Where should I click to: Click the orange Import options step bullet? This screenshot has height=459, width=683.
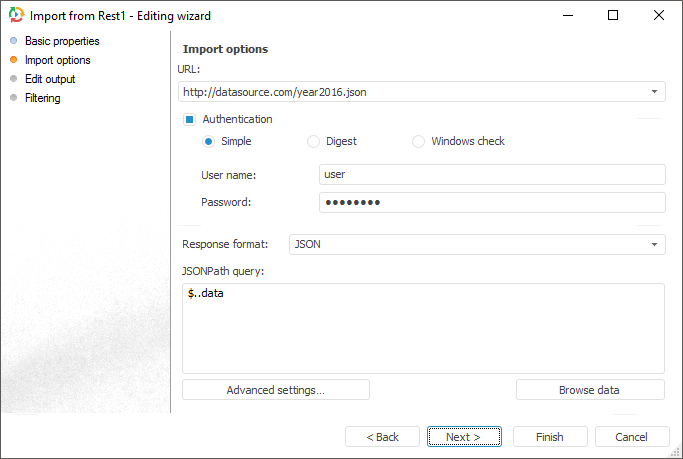(13, 61)
